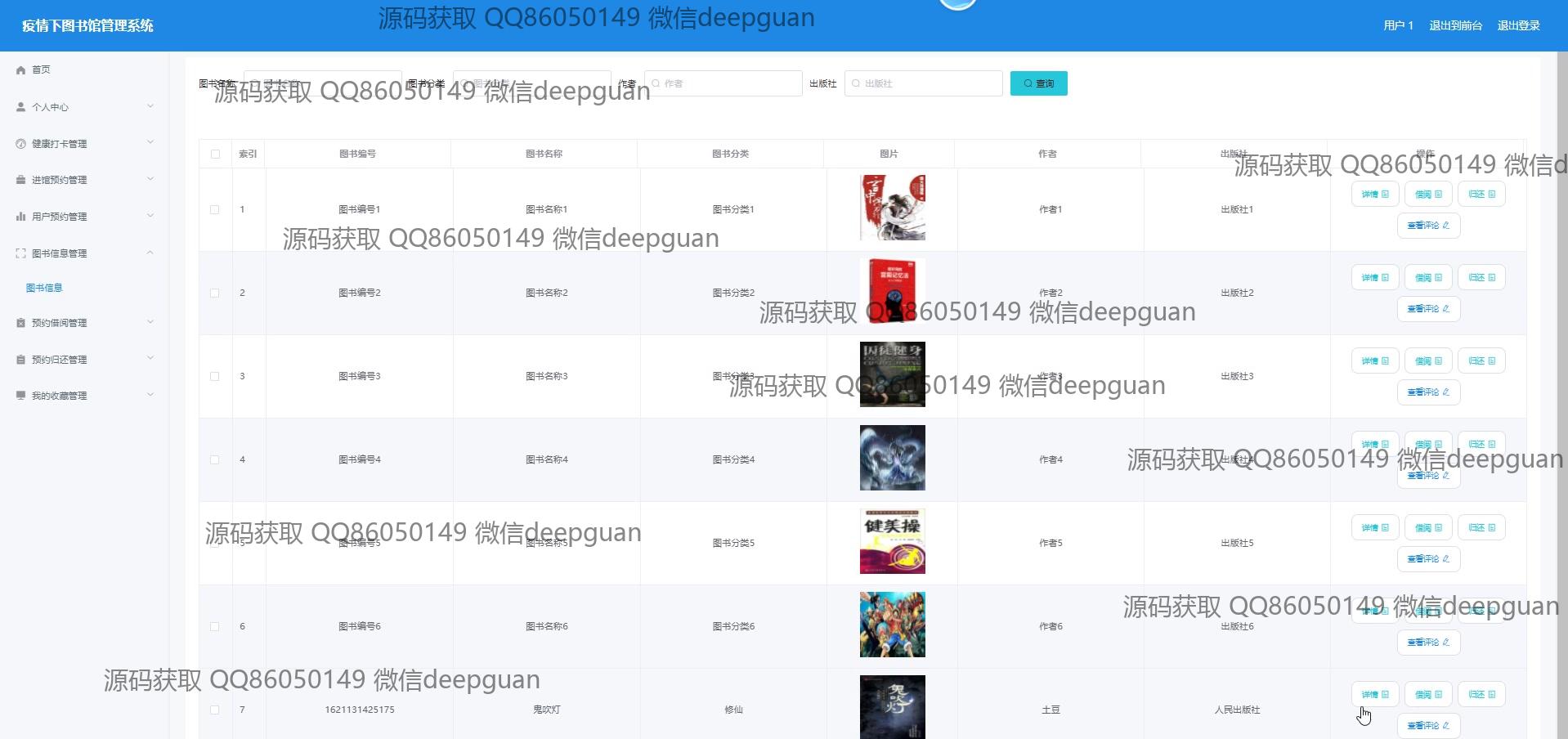The height and width of the screenshot is (739, 1568).
Task: Check the checkbox for row 3
Action: pyautogui.click(x=215, y=377)
